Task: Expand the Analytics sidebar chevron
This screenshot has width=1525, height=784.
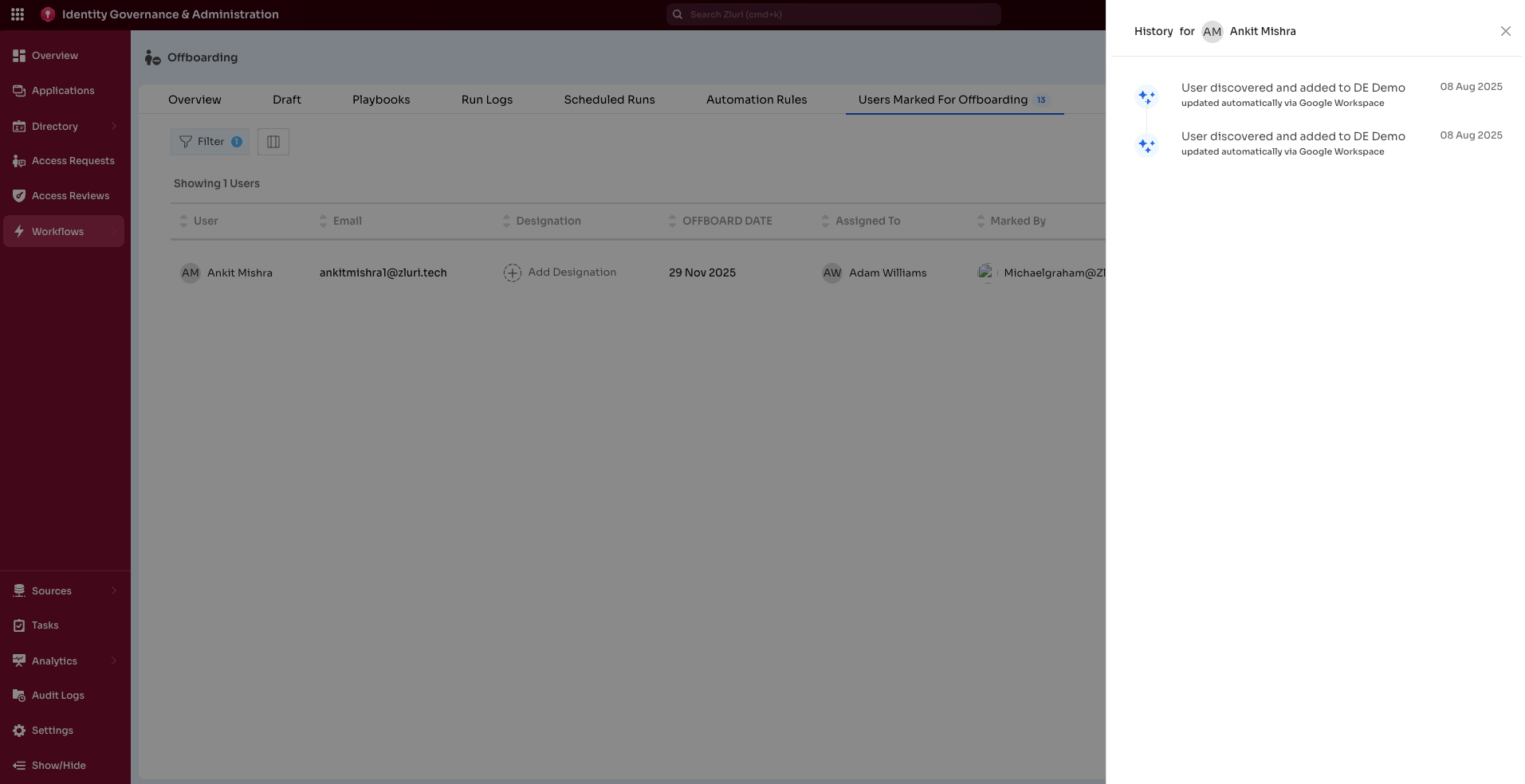Action: coord(112,661)
